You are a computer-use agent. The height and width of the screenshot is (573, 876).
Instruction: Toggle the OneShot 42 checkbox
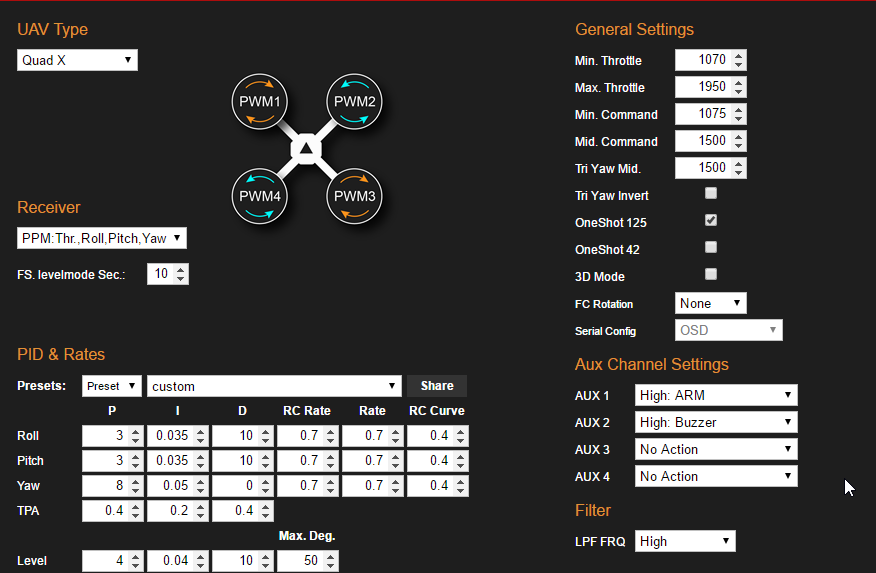pos(711,247)
